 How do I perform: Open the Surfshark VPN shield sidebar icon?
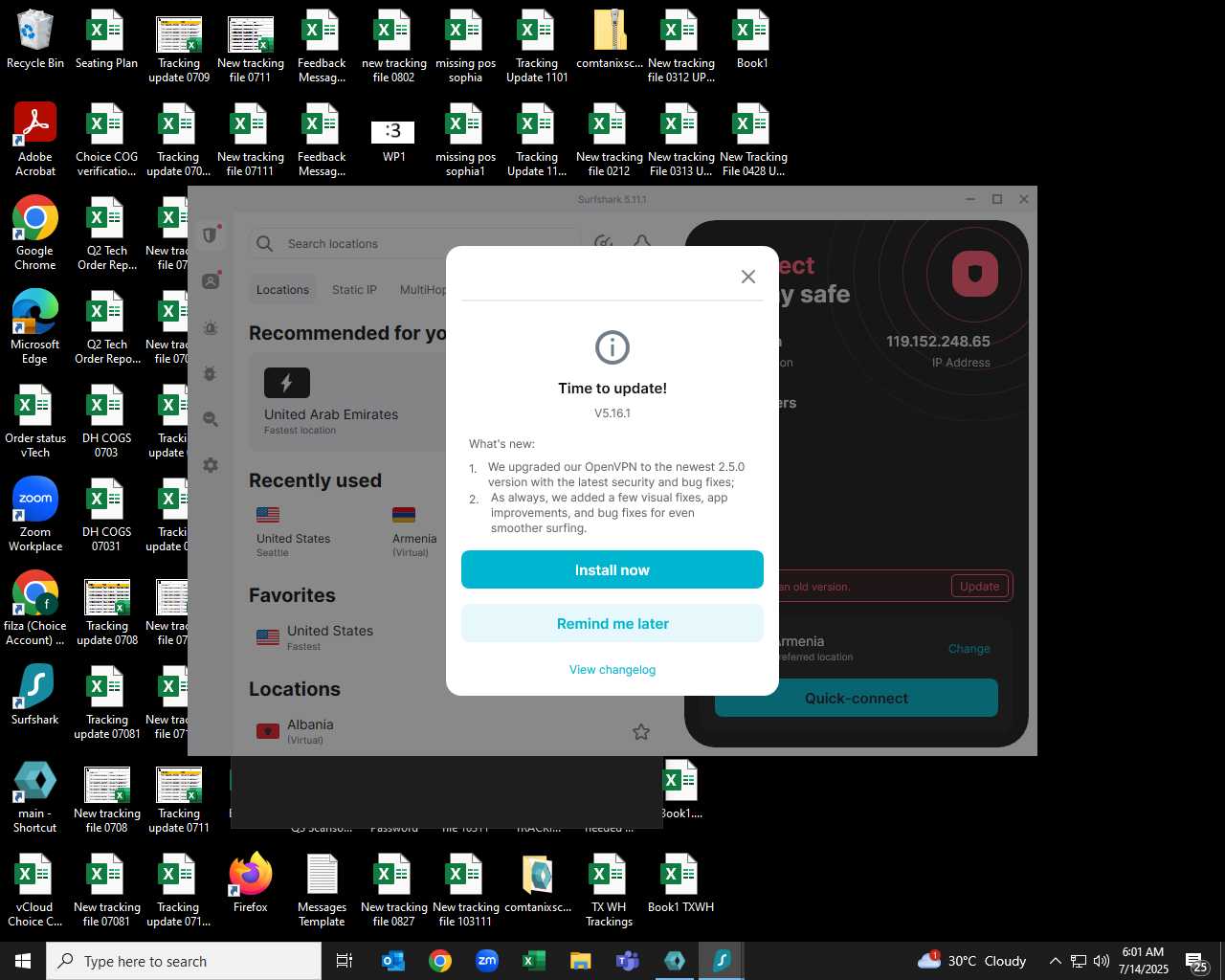(211, 235)
